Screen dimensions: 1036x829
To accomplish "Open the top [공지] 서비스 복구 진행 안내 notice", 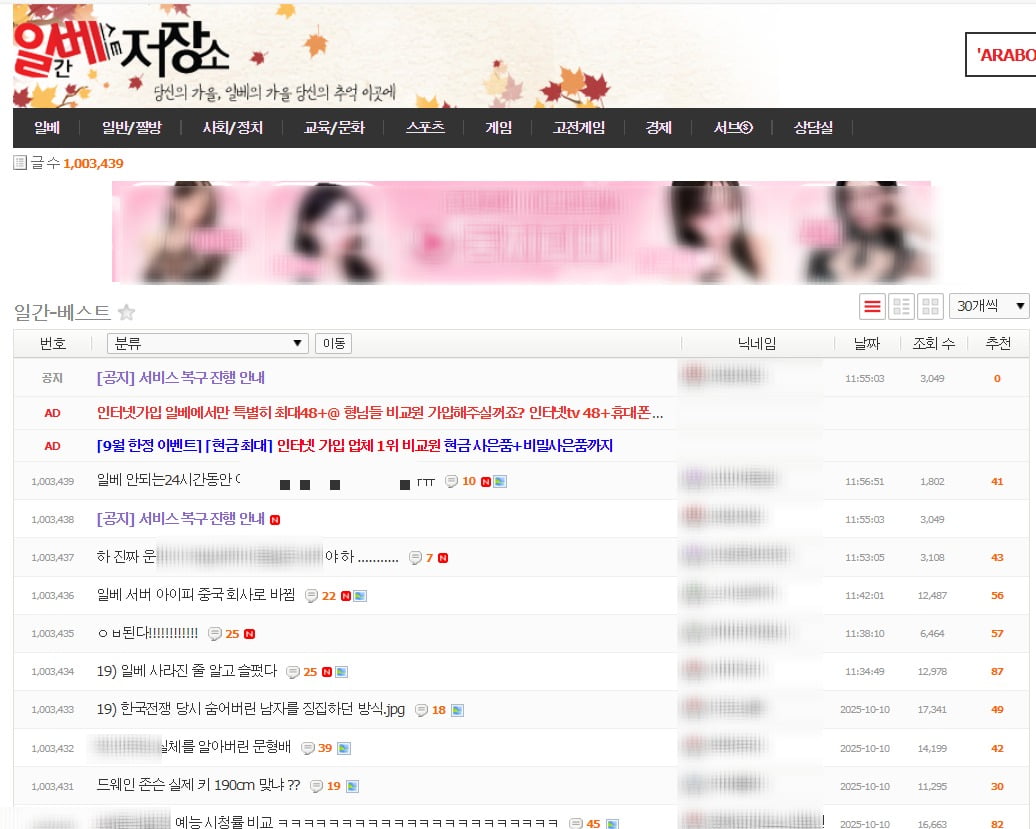I will click(x=181, y=378).
